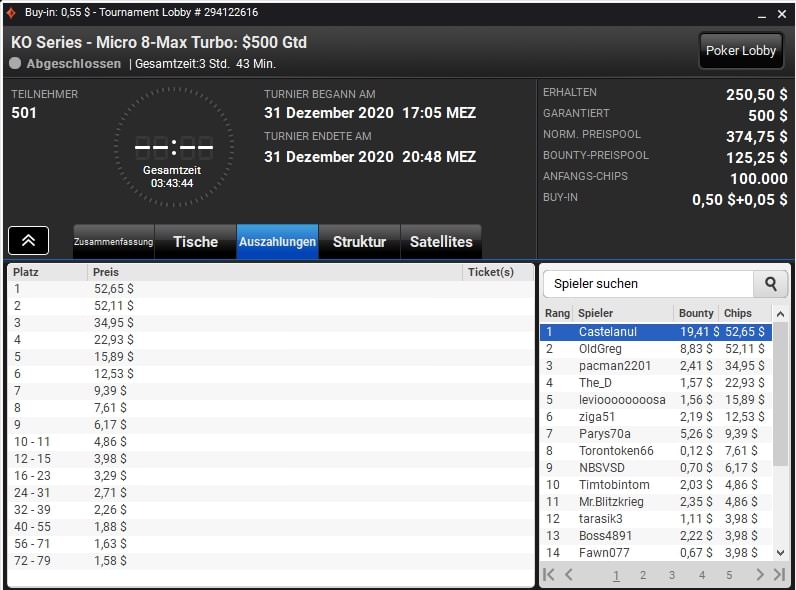Click the search magnifier icon

[x=770, y=284]
